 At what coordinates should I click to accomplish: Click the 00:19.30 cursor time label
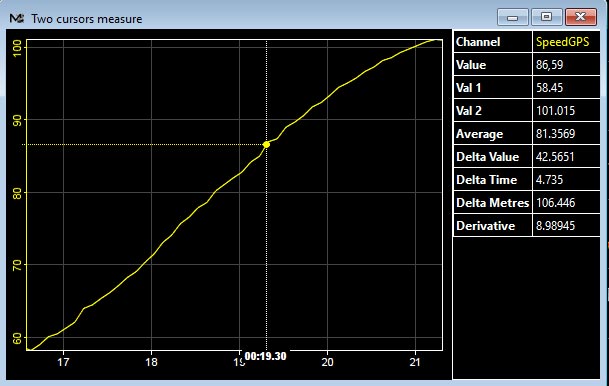(266, 356)
